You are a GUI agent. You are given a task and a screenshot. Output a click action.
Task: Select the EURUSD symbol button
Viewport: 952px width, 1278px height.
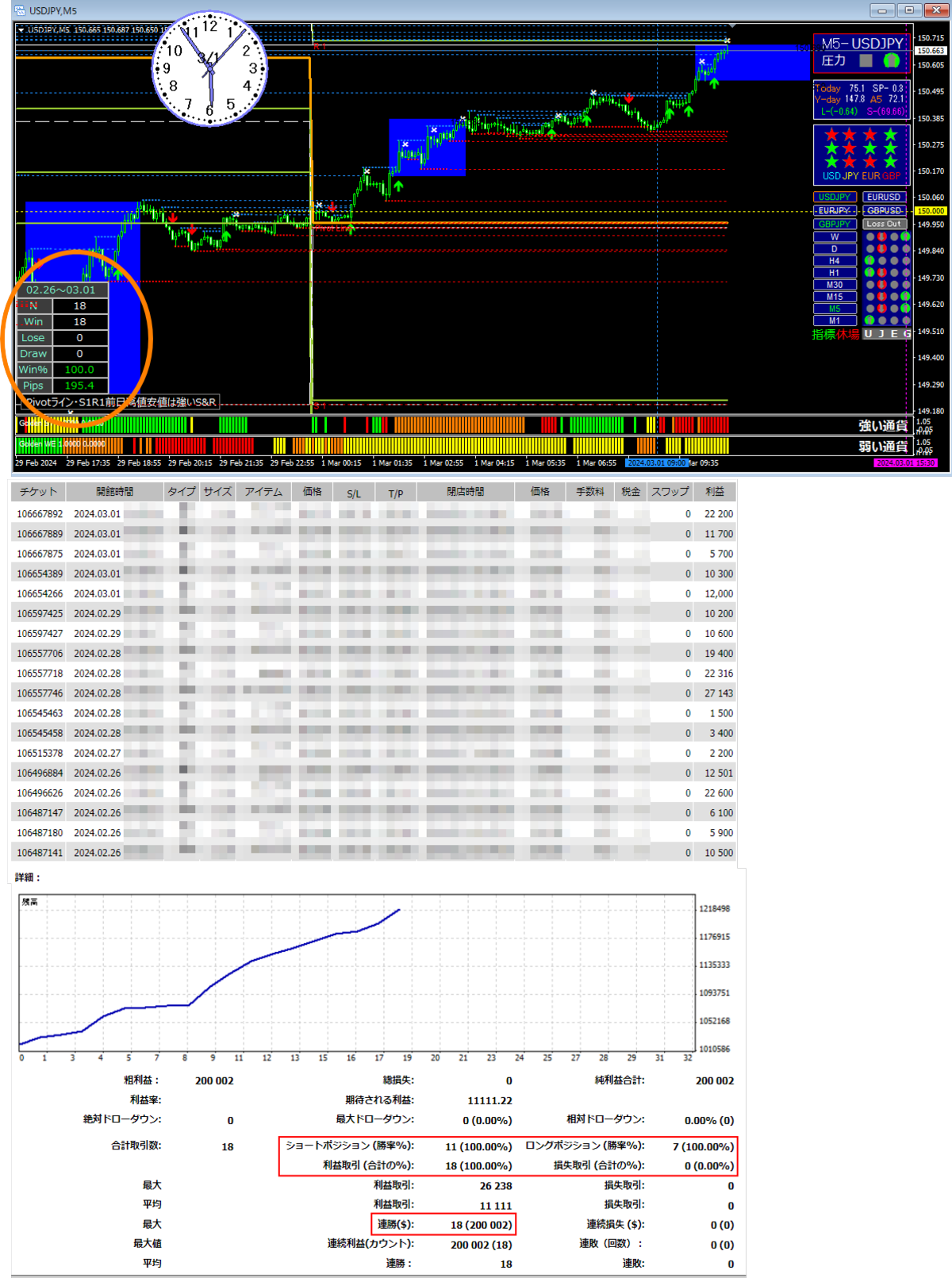[x=884, y=197]
